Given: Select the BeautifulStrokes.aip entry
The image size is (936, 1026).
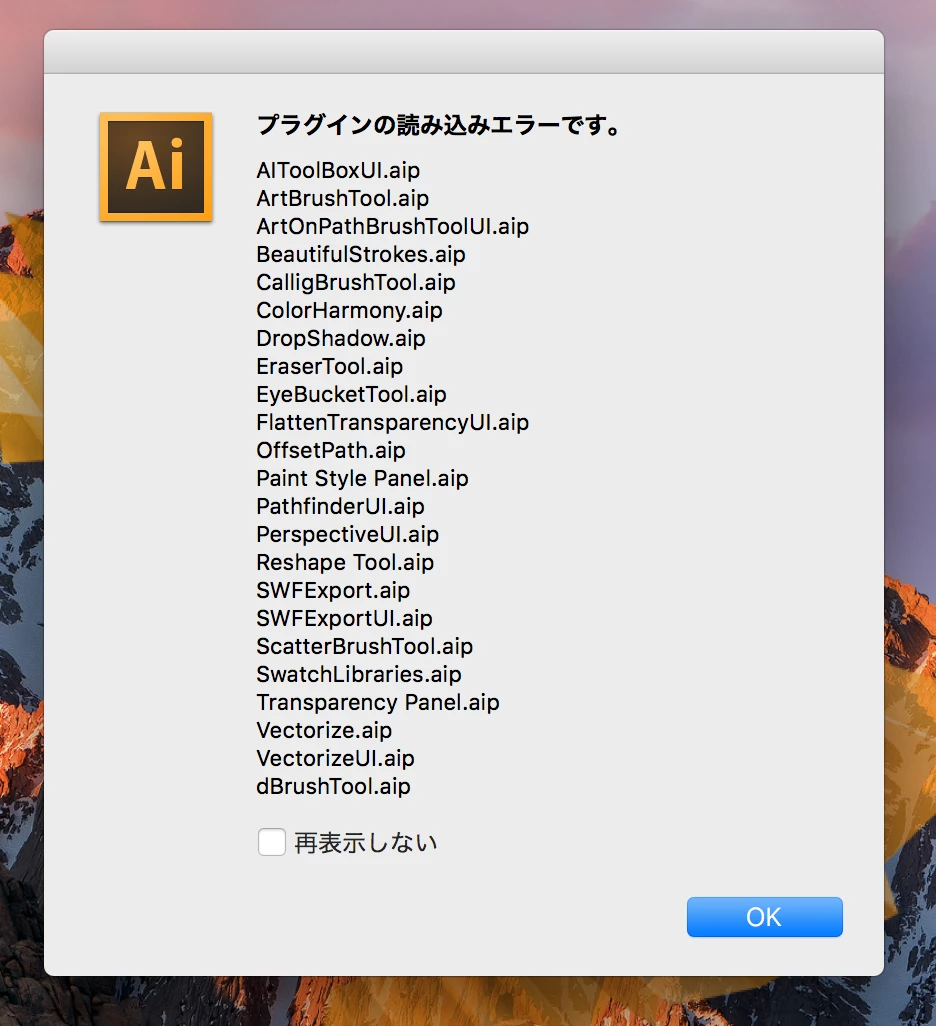Looking at the screenshot, I should tap(361, 255).
